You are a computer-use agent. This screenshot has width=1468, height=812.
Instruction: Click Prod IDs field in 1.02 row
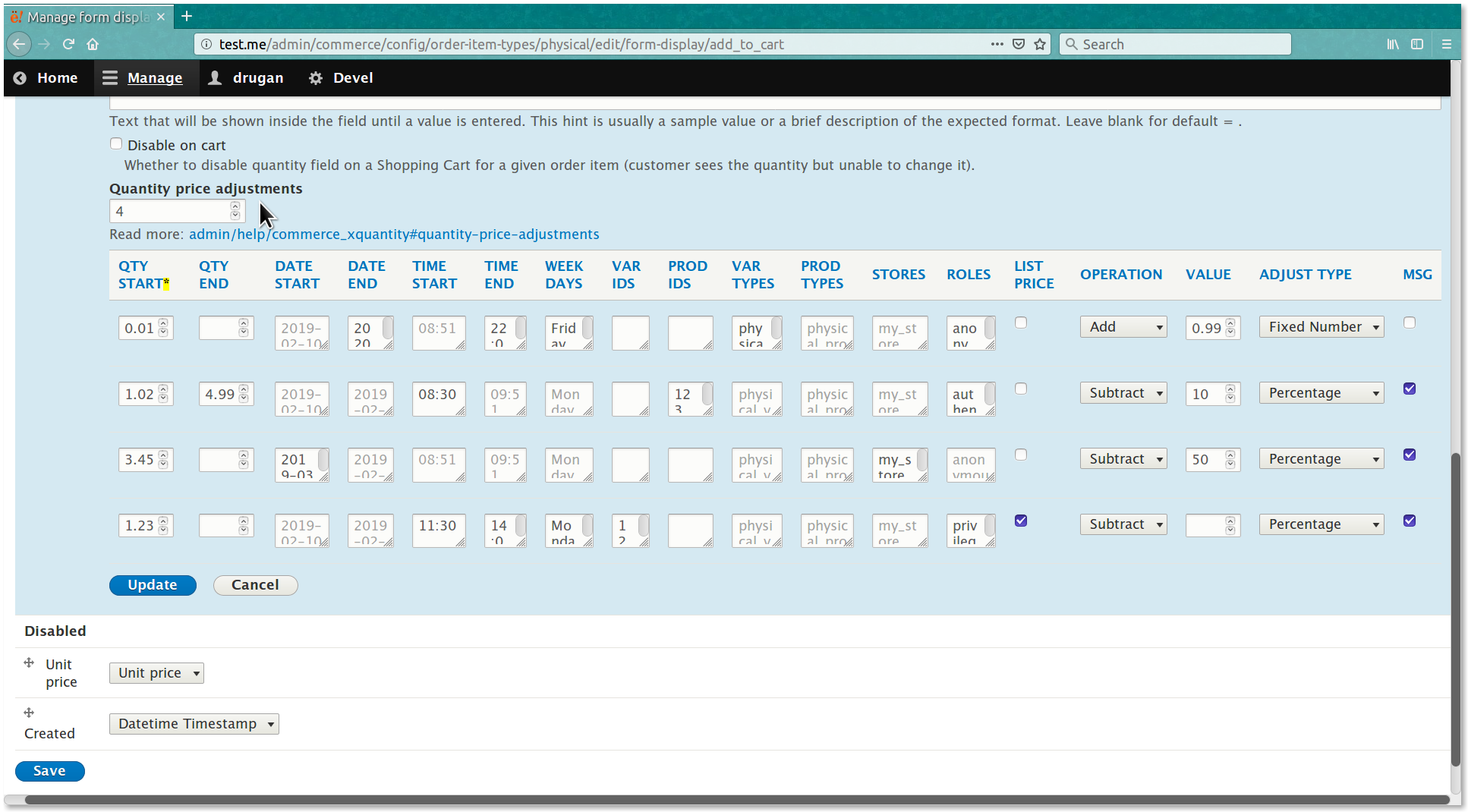click(690, 399)
